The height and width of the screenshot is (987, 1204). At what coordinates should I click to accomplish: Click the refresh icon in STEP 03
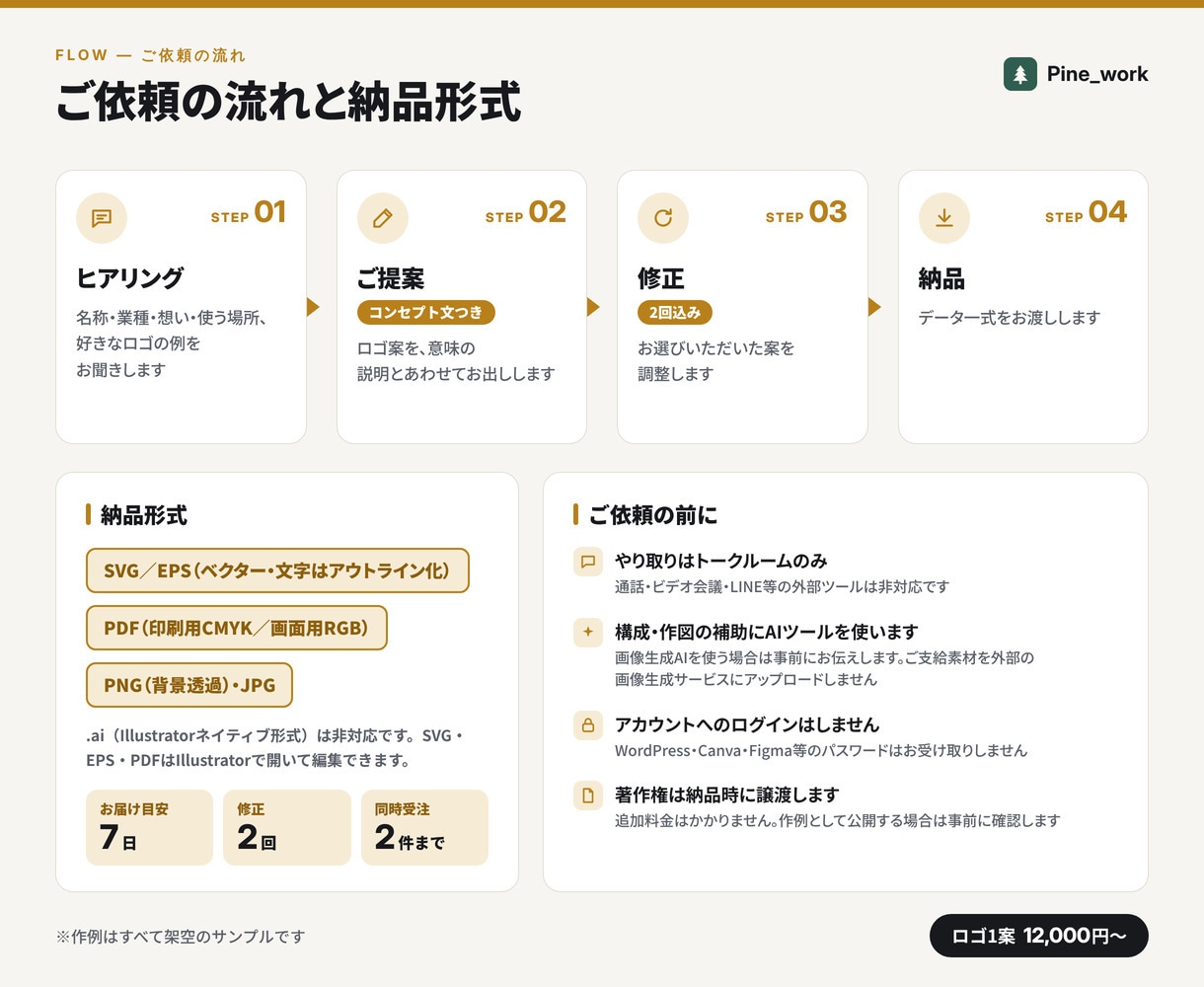pyautogui.click(x=663, y=218)
